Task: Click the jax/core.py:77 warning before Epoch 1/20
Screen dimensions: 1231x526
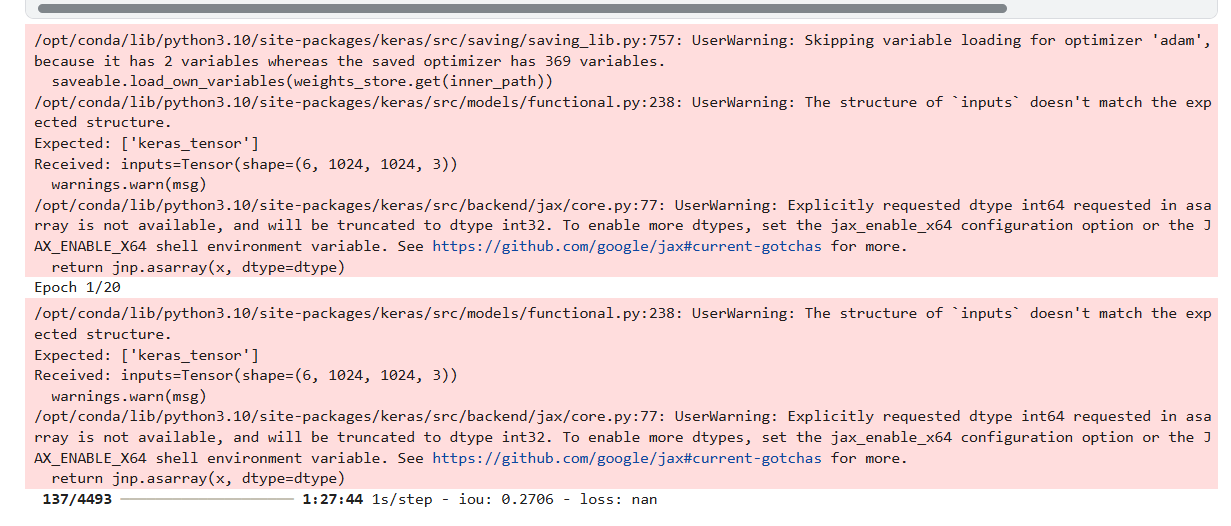Action: tap(623, 205)
